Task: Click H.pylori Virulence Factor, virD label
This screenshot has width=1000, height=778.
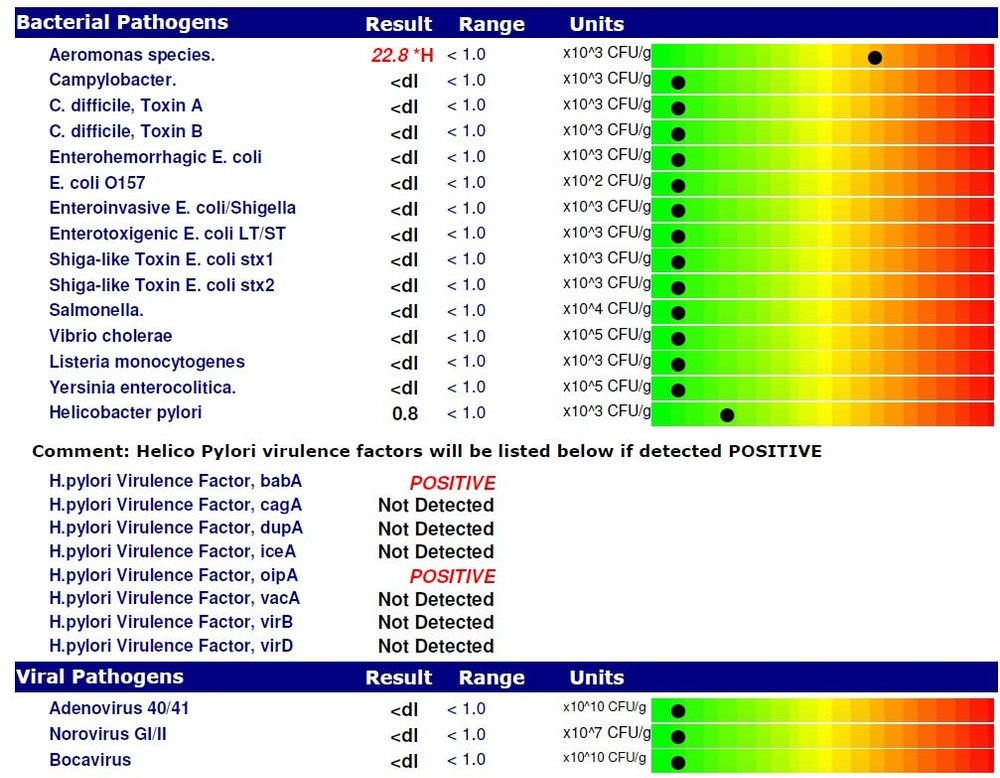Action: (x=171, y=646)
